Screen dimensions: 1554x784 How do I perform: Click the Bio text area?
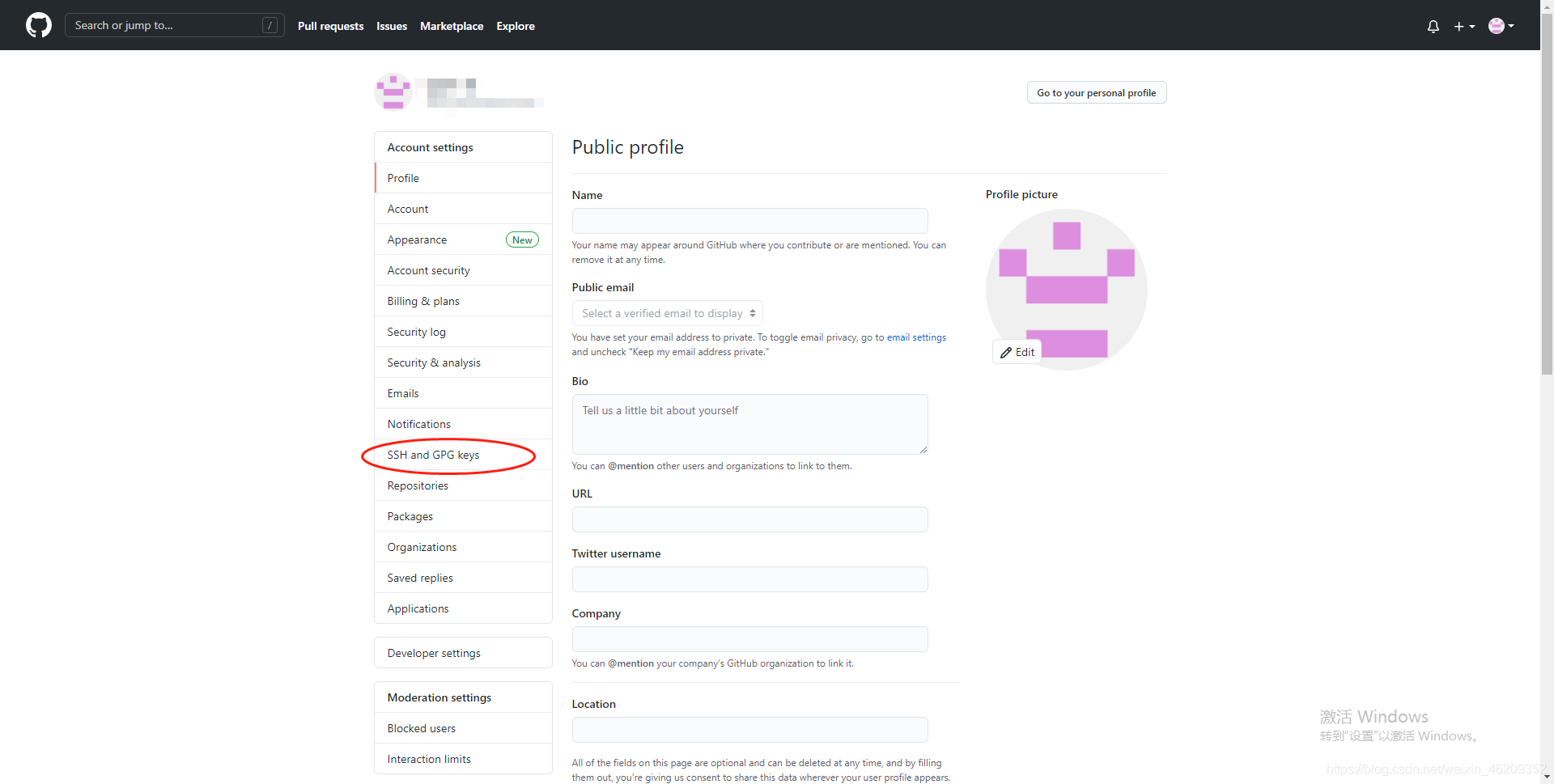[749, 424]
